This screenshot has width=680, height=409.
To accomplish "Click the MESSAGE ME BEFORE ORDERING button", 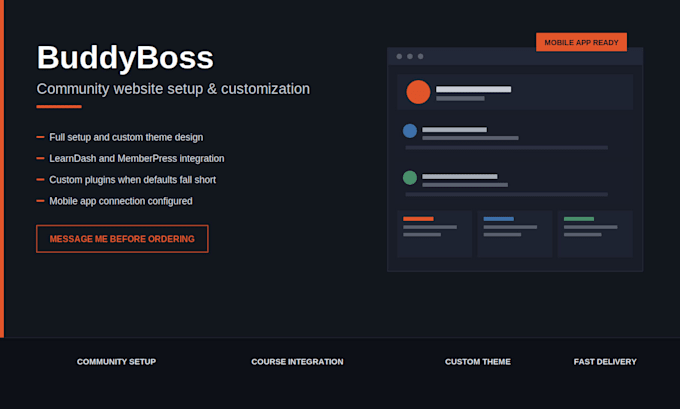I will click(x=122, y=239).
